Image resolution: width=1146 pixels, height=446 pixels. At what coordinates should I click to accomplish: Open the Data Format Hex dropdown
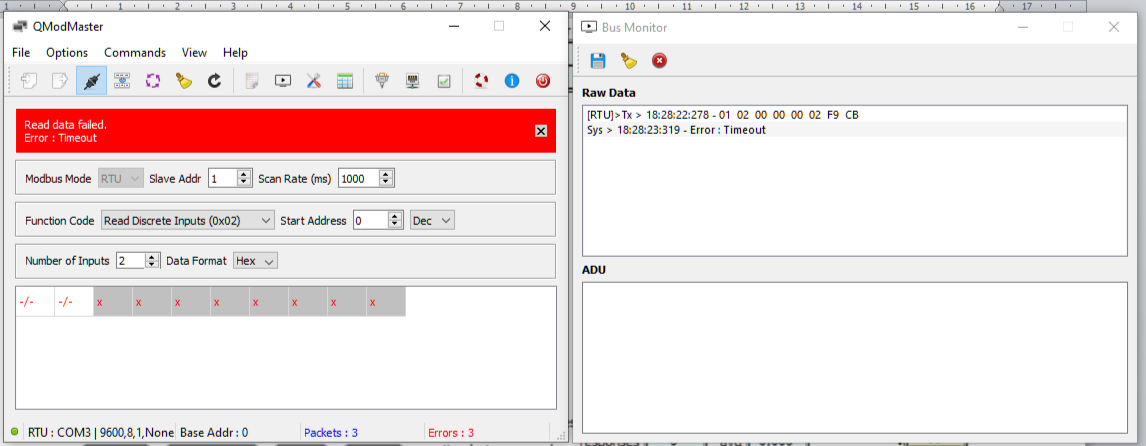click(x=255, y=261)
